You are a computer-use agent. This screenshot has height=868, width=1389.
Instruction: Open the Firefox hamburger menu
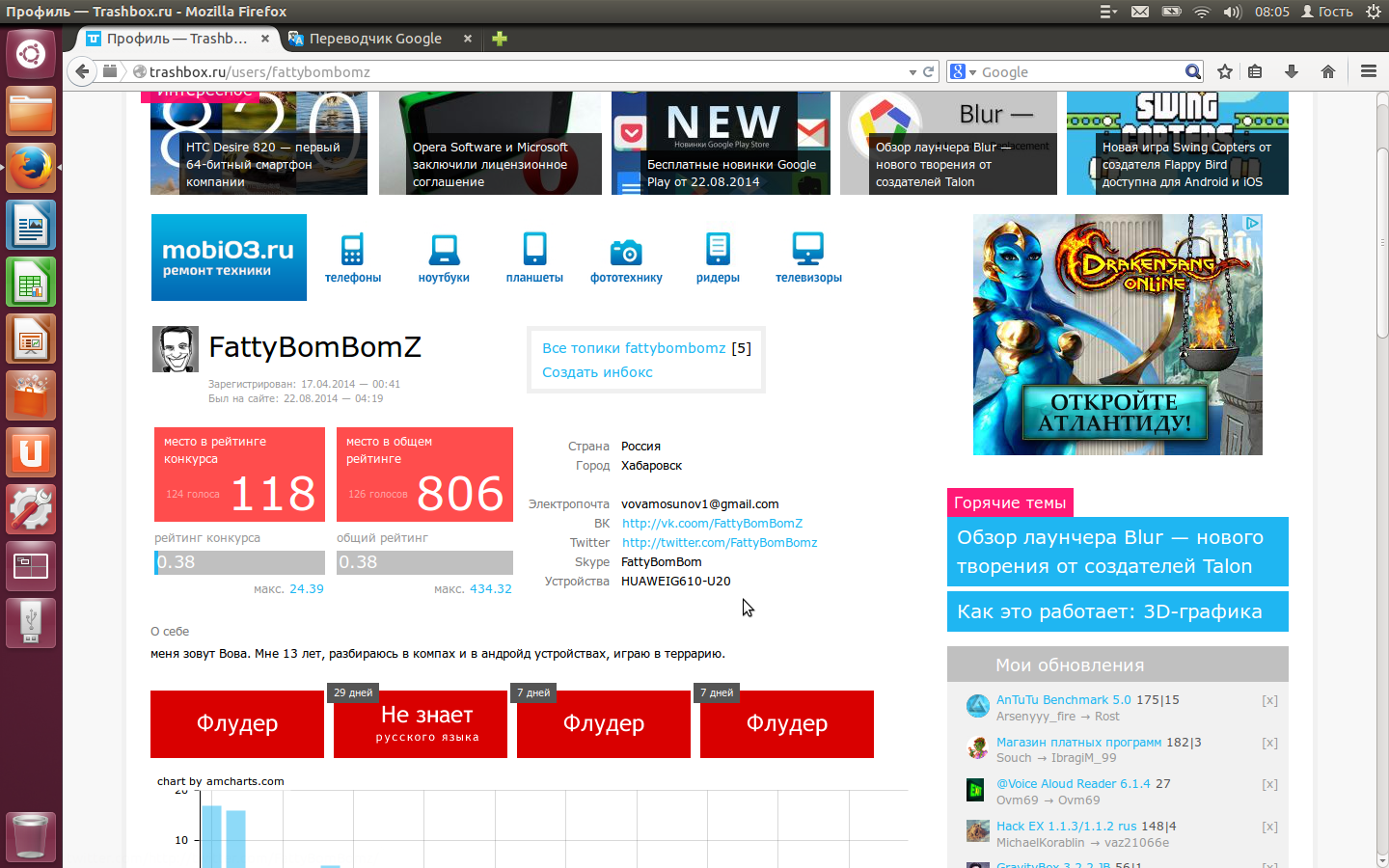click(x=1368, y=71)
